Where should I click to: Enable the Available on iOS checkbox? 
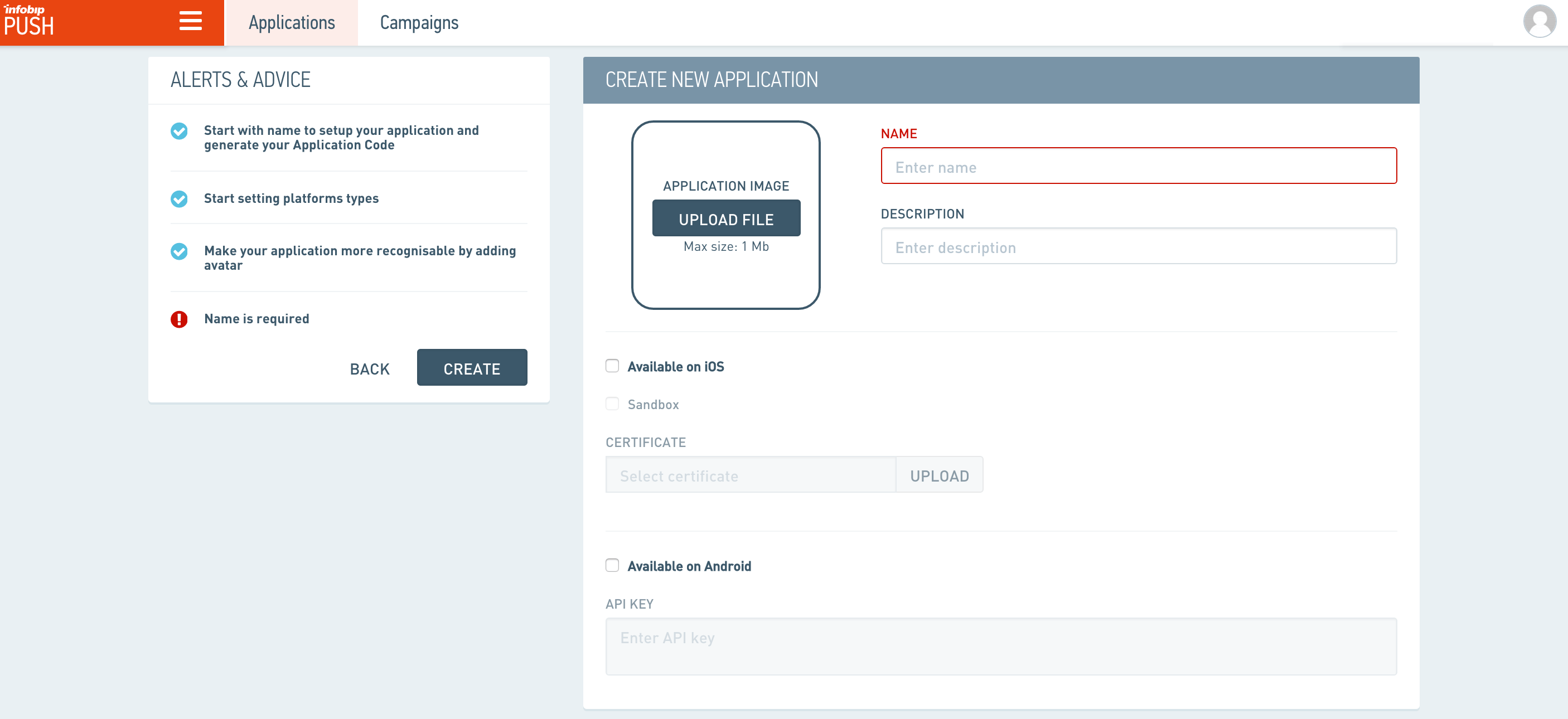612,366
